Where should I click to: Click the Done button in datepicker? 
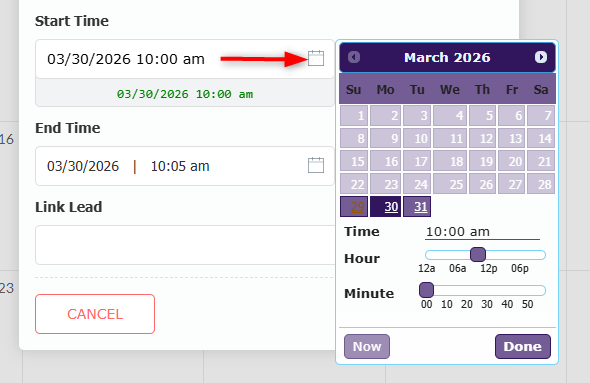click(523, 347)
